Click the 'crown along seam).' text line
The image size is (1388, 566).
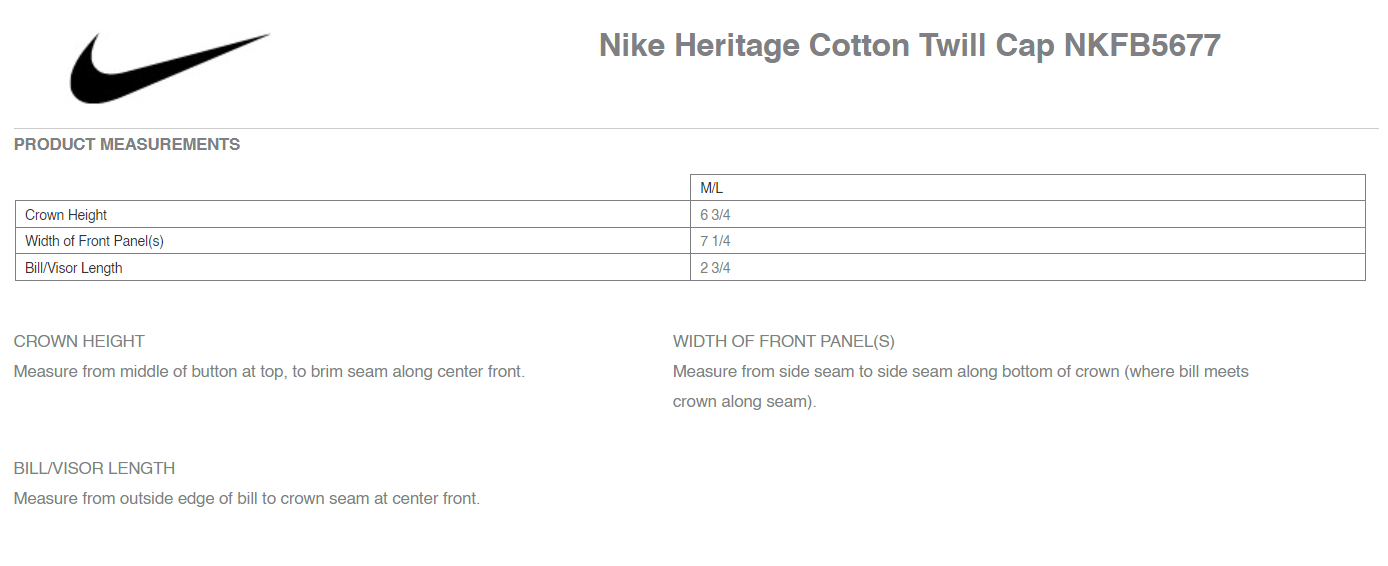pos(745,402)
